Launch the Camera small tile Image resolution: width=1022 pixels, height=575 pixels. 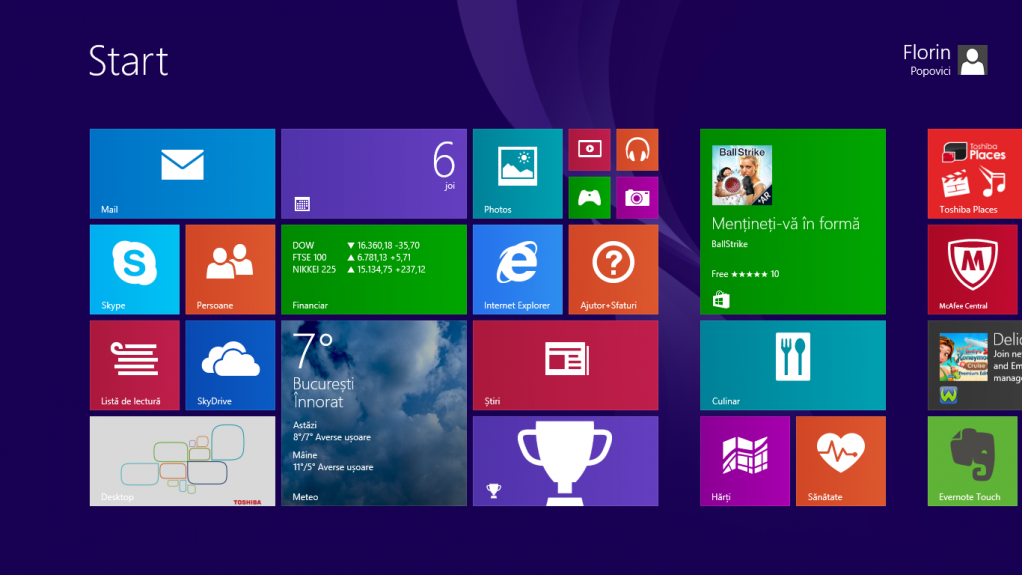point(637,198)
